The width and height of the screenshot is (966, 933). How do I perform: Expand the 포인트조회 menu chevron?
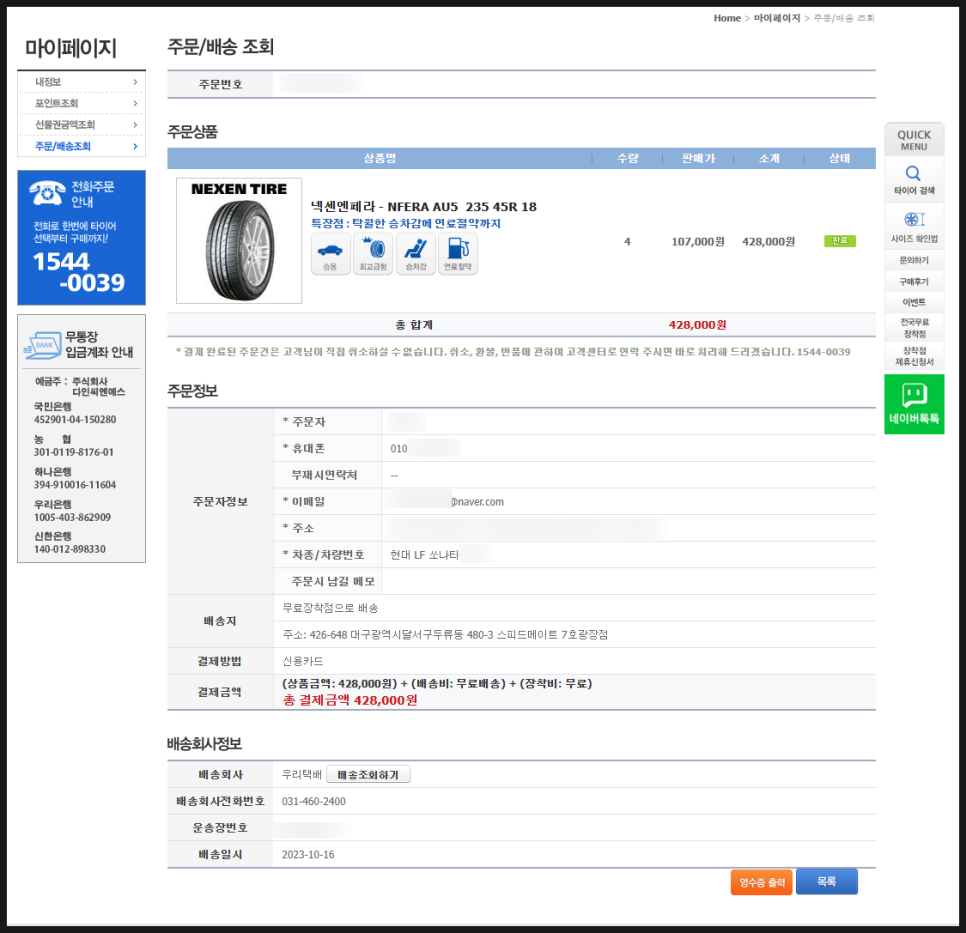(135, 104)
